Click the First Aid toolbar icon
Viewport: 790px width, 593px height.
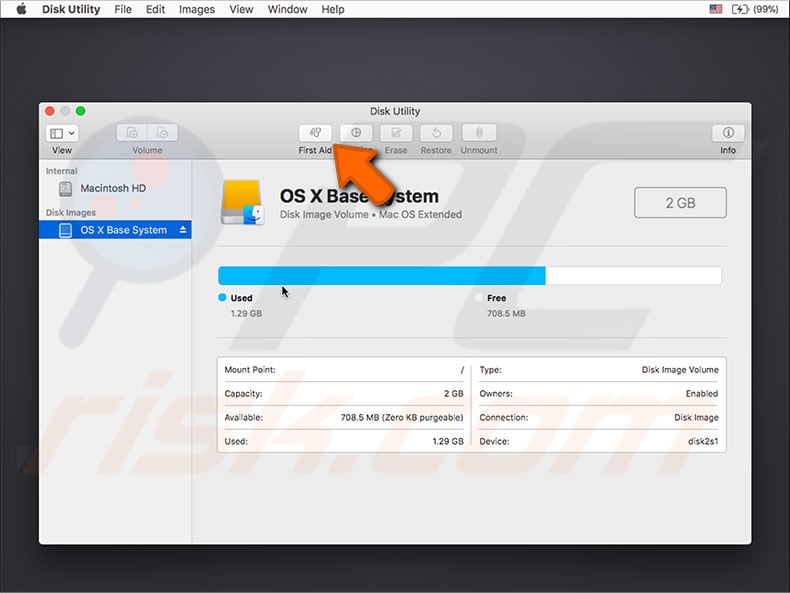click(x=315, y=133)
